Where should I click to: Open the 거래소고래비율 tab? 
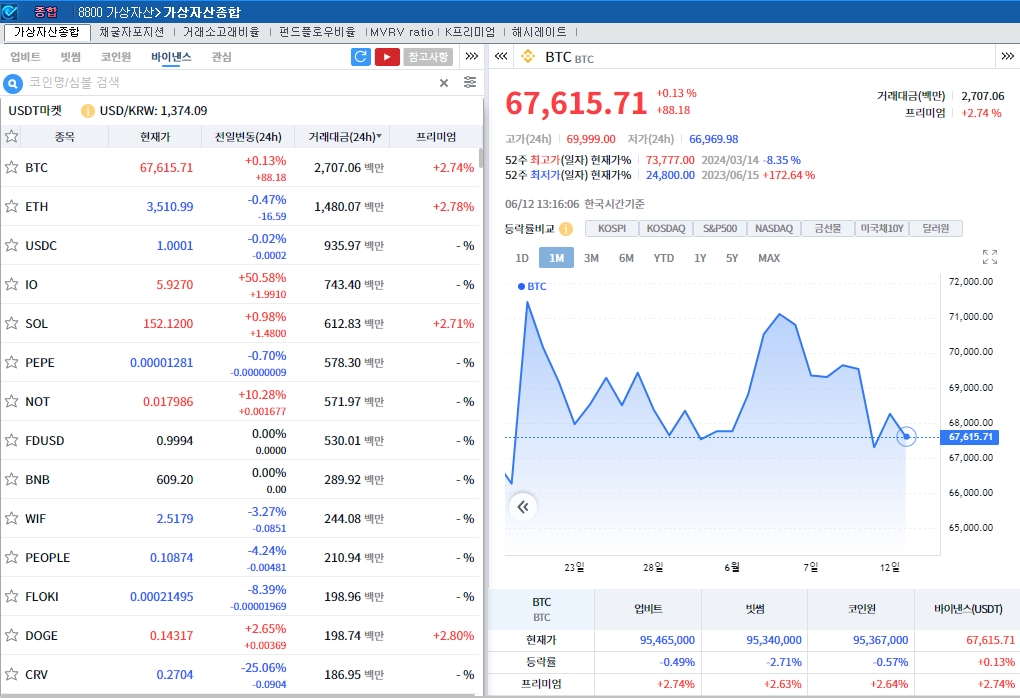tap(221, 32)
